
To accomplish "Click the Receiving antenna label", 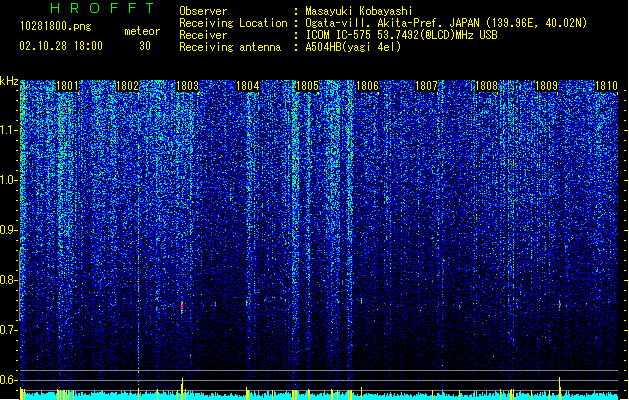I will 230,47.
